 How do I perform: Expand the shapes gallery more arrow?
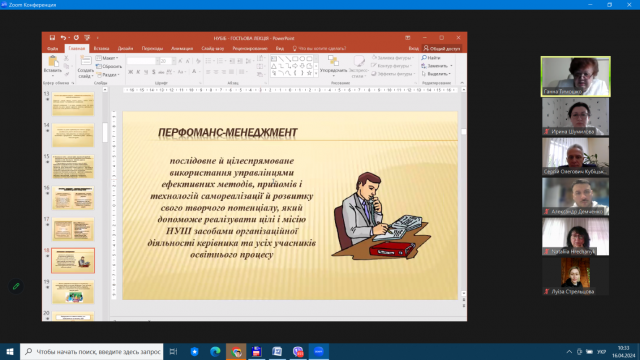[316, 73]
